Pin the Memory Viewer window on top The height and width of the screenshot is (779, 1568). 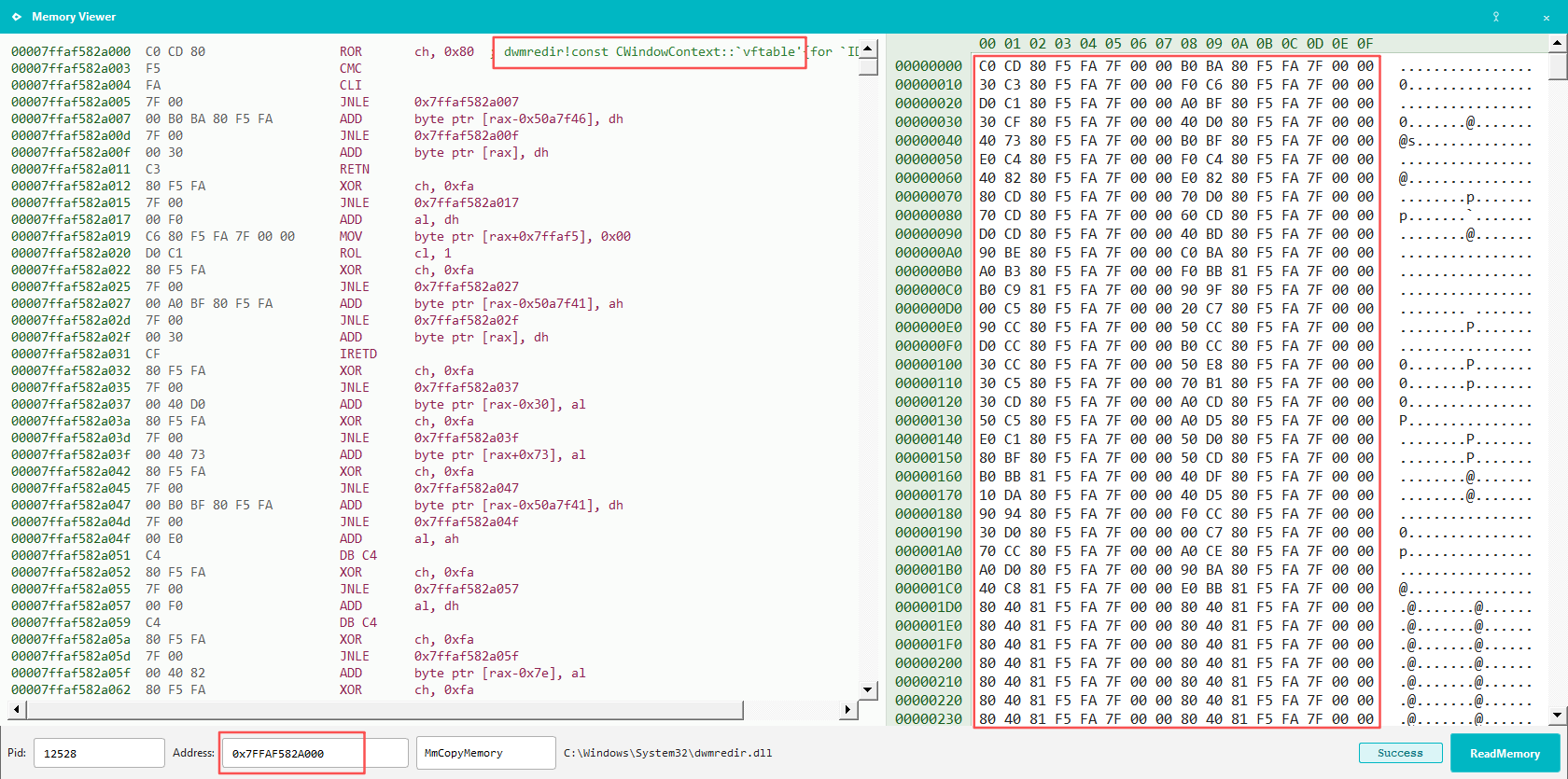tap(1495, 17)
